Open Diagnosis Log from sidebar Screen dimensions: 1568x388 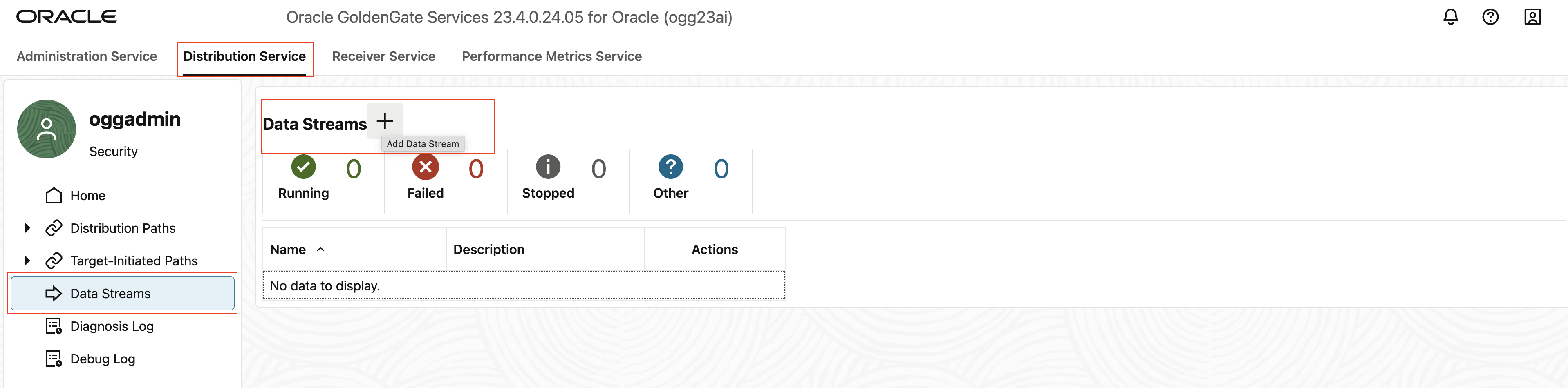112,327
